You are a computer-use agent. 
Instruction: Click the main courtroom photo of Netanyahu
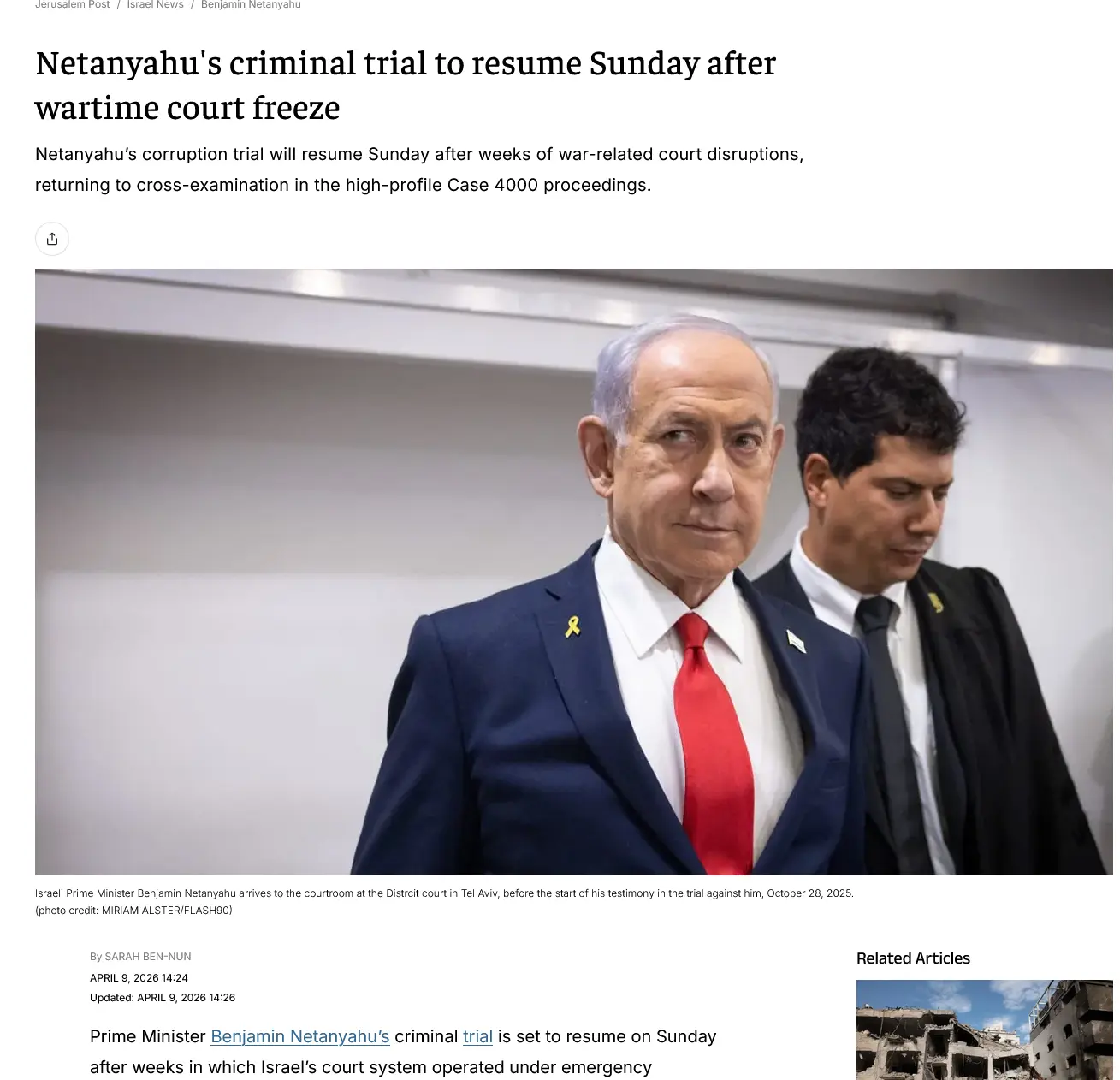(573, 572)
